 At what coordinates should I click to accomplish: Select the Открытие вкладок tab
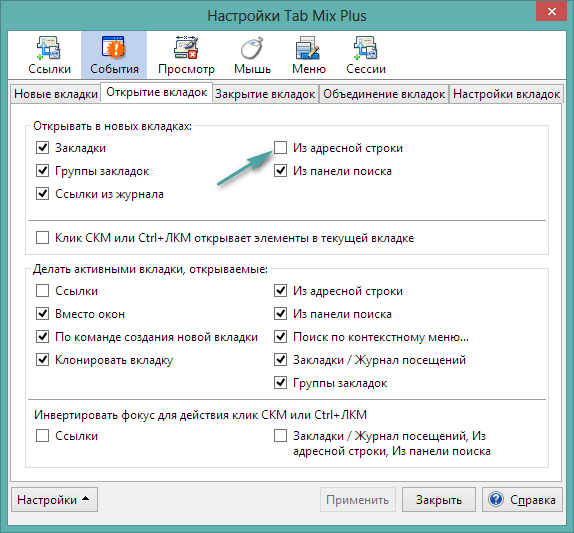[x=157, y=92]
